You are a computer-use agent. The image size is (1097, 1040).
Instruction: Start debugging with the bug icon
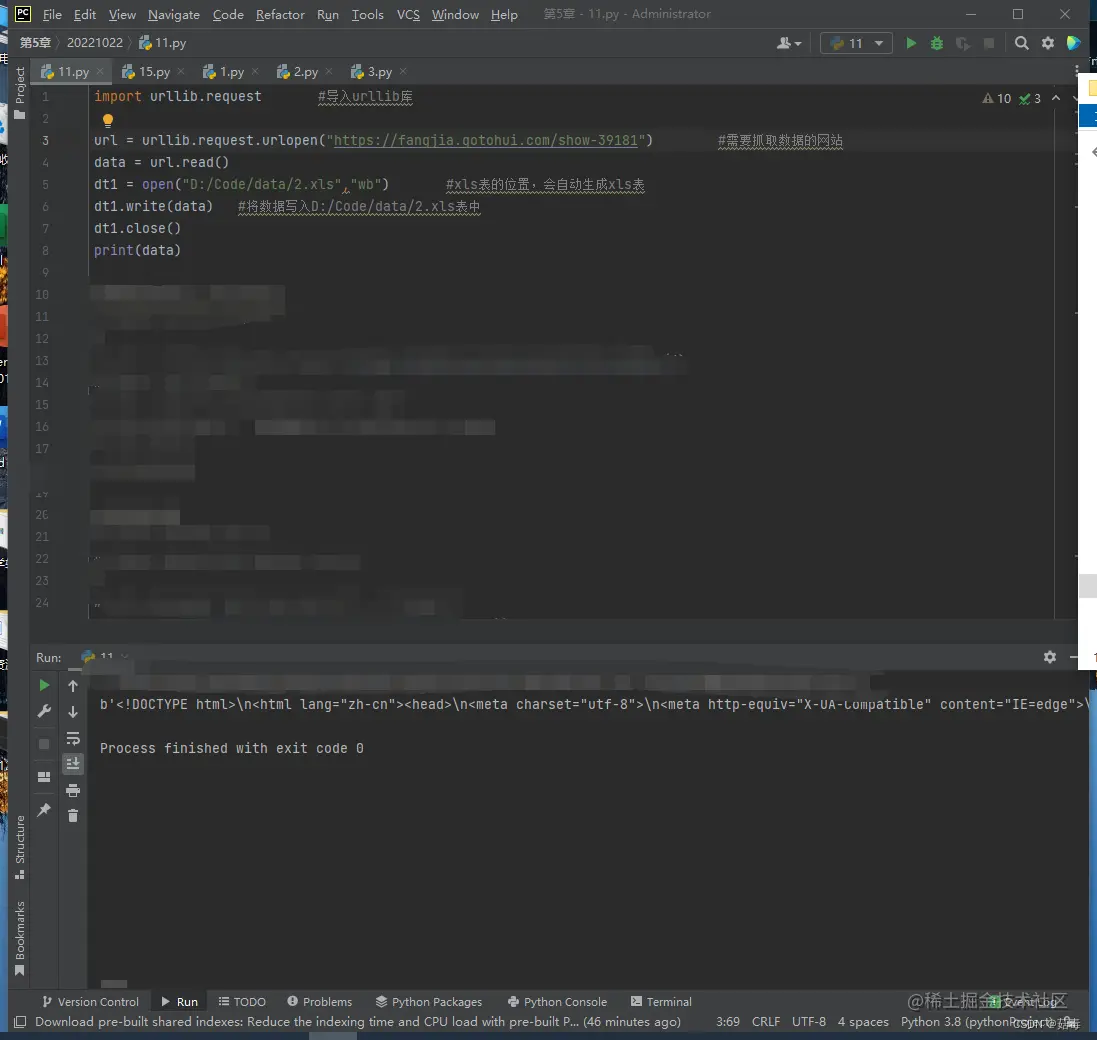[937, 43]
